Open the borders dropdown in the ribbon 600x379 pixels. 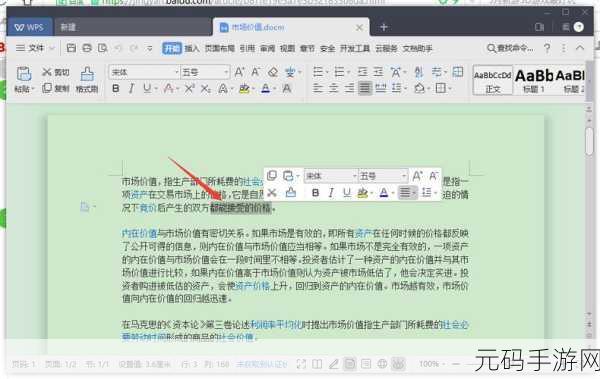click(450, 89)
